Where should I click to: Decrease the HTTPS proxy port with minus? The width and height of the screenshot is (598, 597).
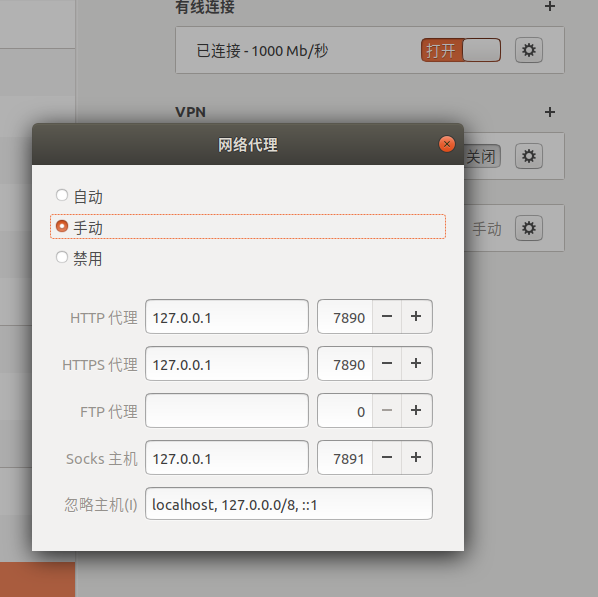tap(387, 364)
